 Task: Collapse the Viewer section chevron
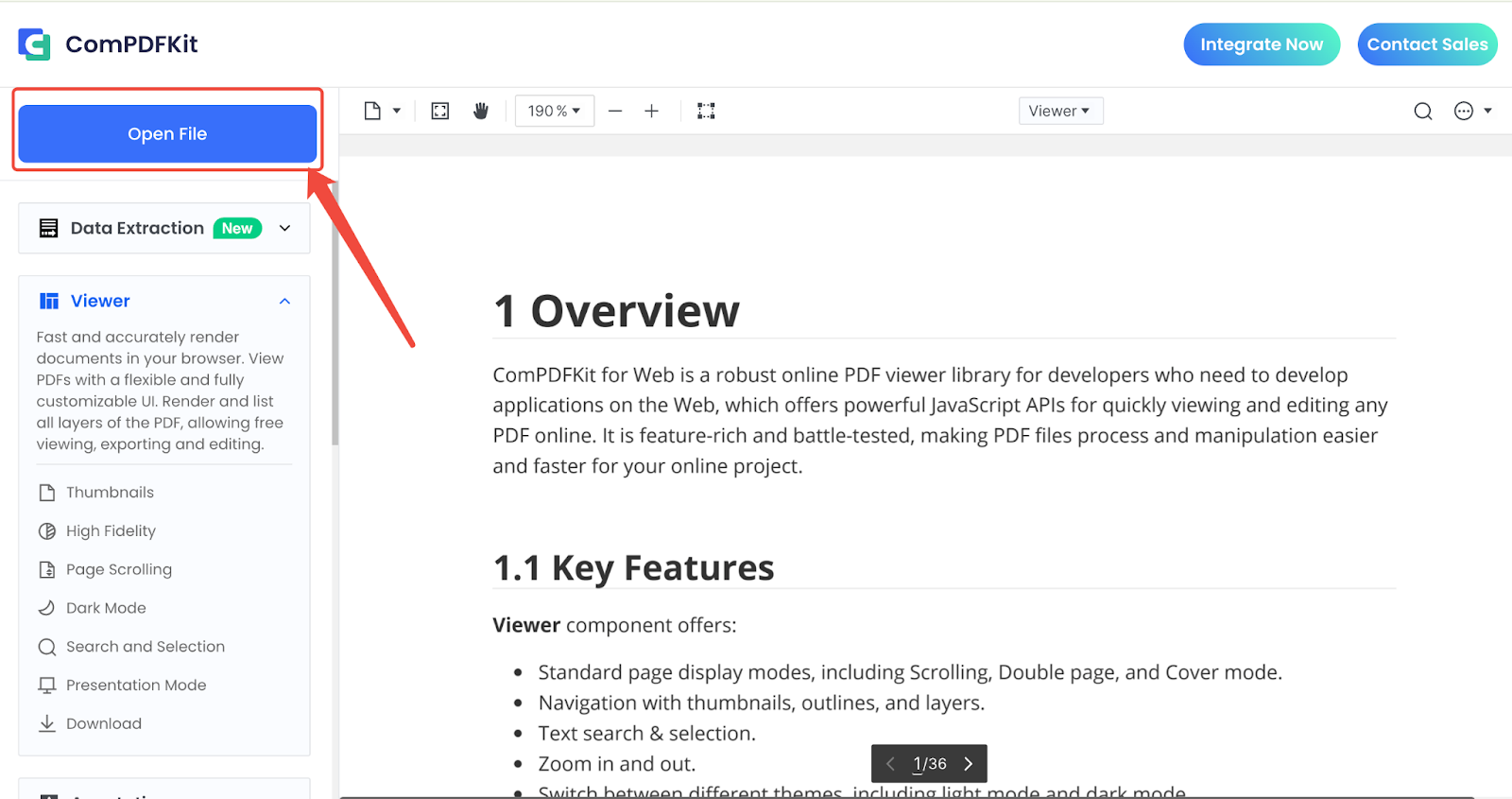pos(284,301)
